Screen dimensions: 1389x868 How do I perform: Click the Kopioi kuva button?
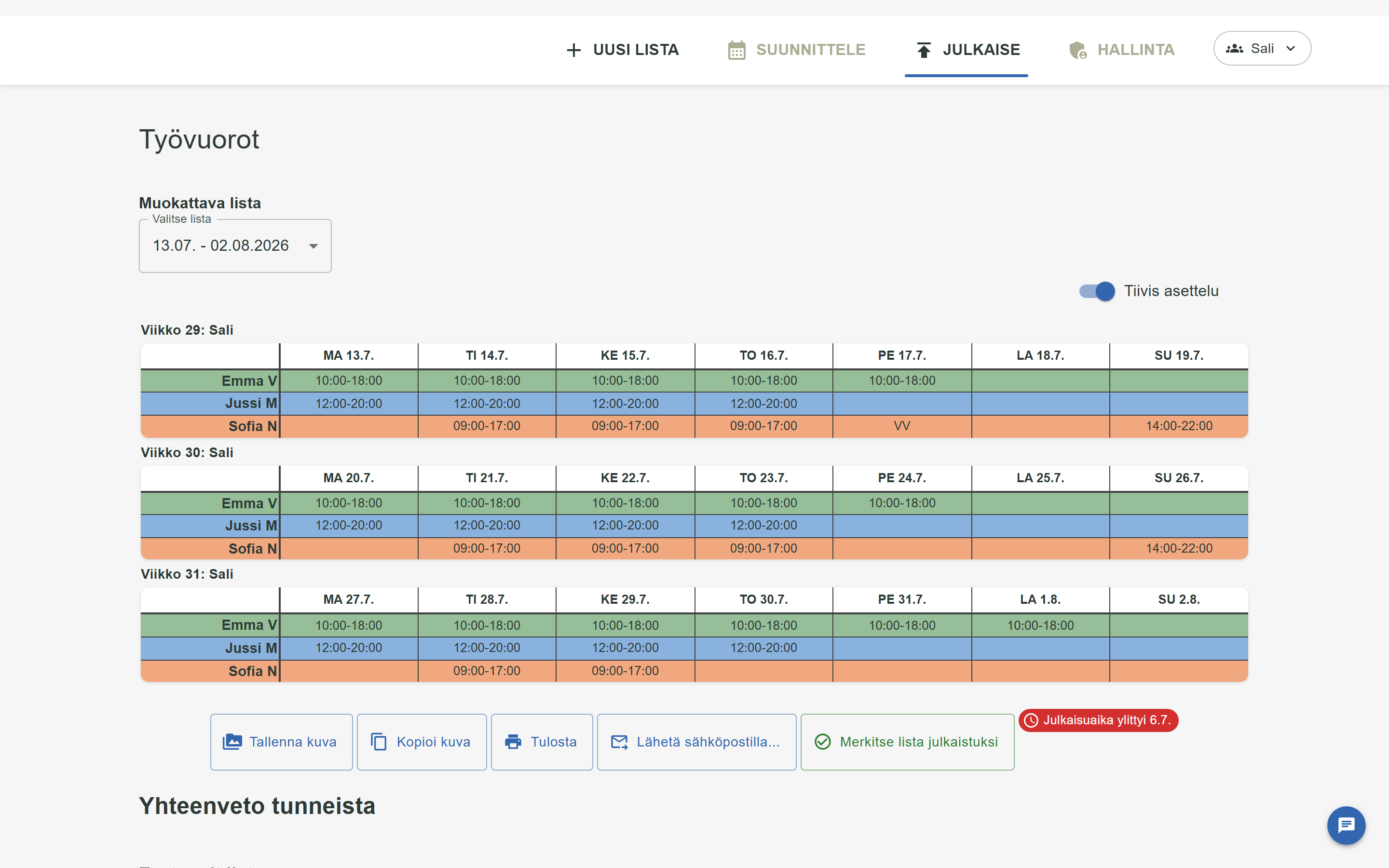(422, 742)
